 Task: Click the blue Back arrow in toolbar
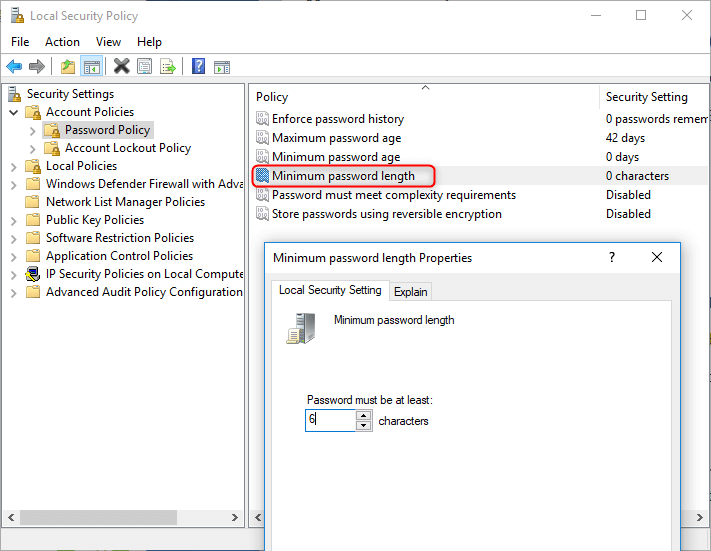[x=14, y=67]
